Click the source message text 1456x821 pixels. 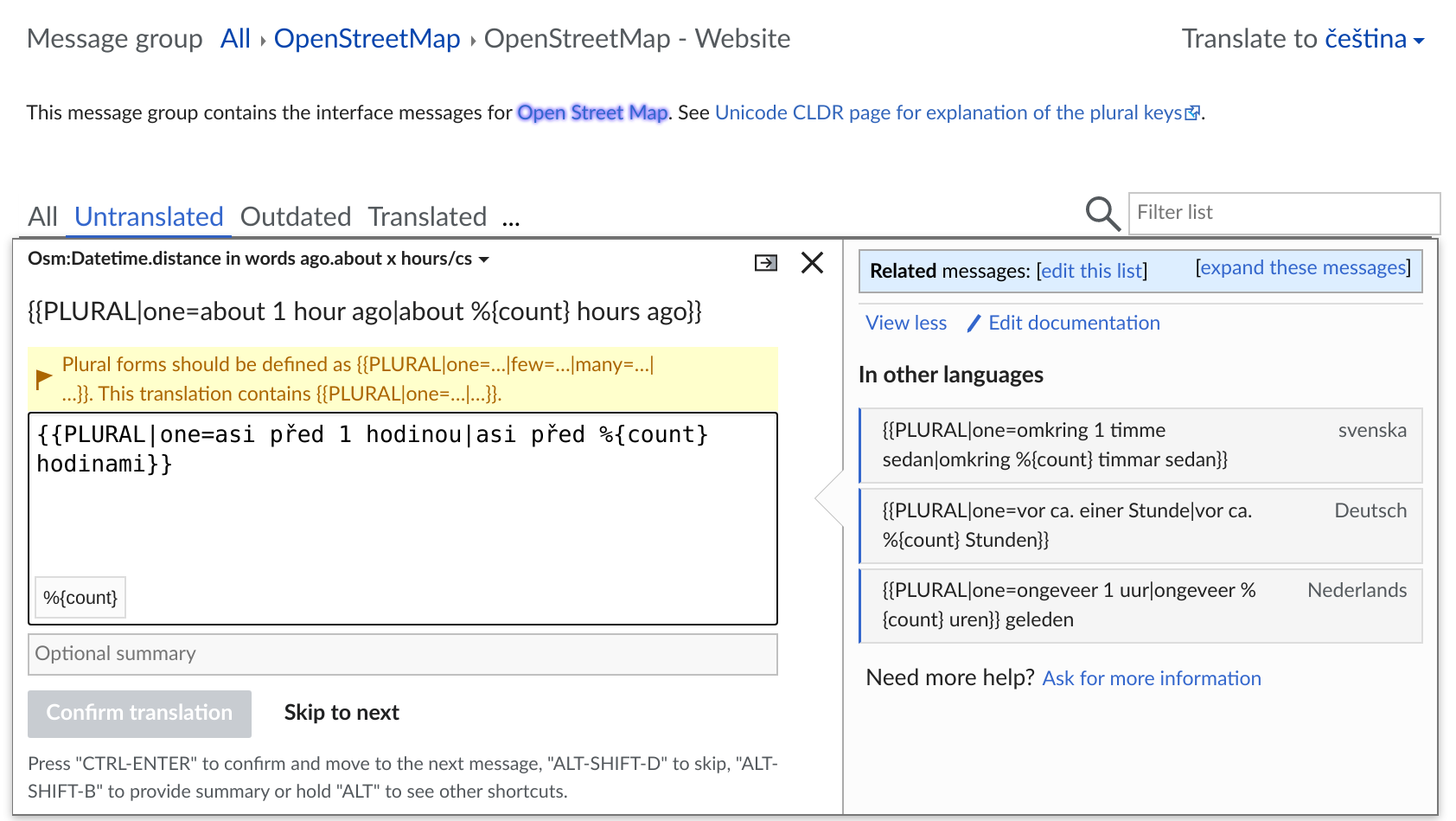pyautogui.click(x=365, y=311)
